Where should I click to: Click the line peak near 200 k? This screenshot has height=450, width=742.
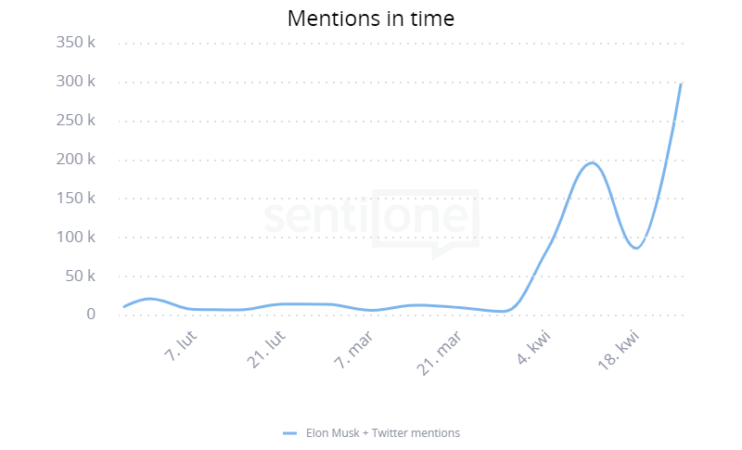592,163
